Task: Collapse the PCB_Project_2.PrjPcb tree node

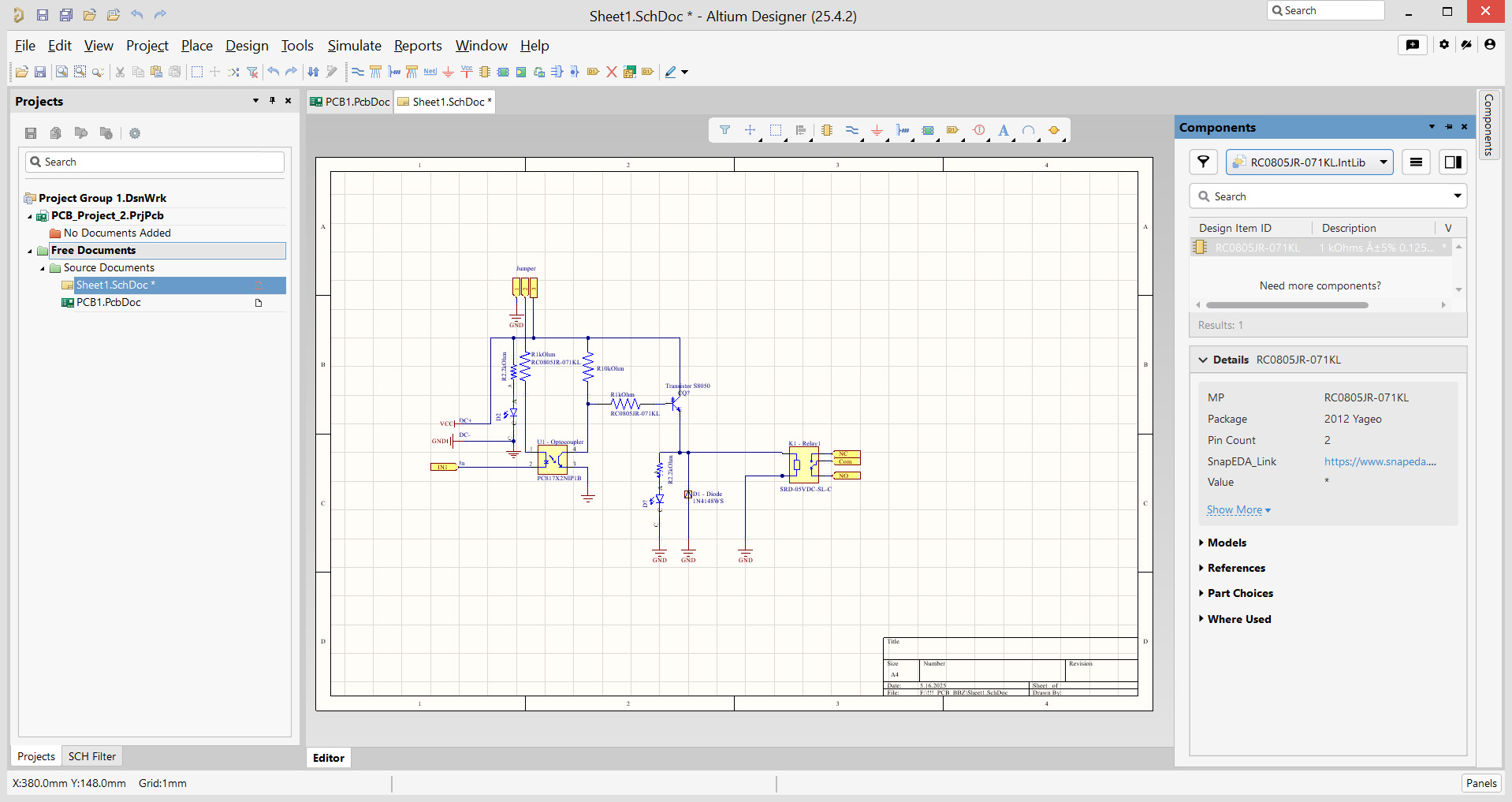Action: point(30,216)
